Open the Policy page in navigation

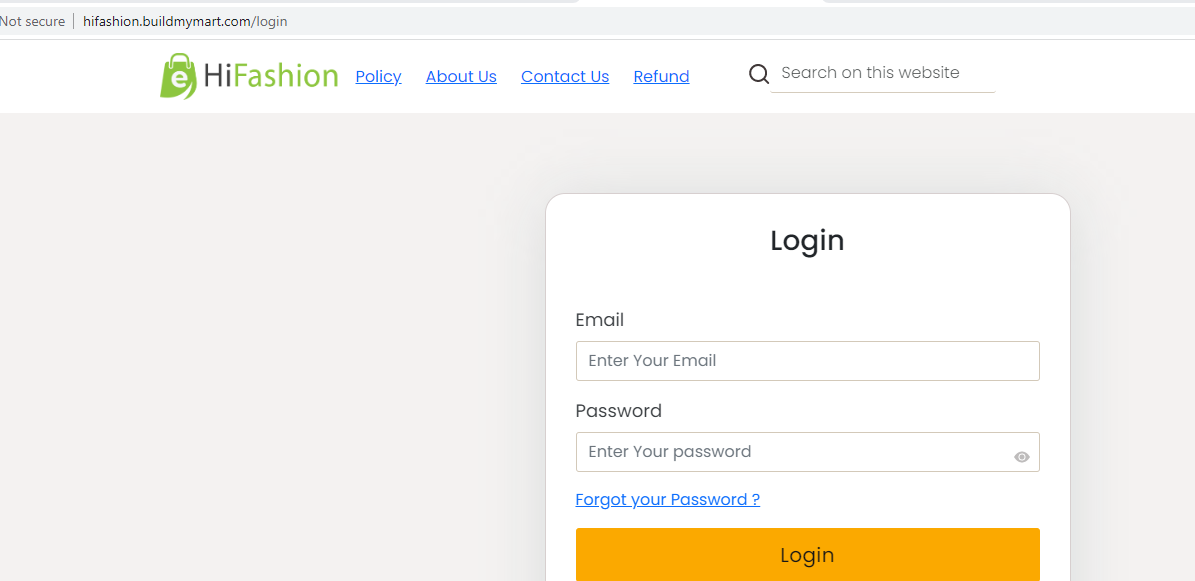click(378, 76)
